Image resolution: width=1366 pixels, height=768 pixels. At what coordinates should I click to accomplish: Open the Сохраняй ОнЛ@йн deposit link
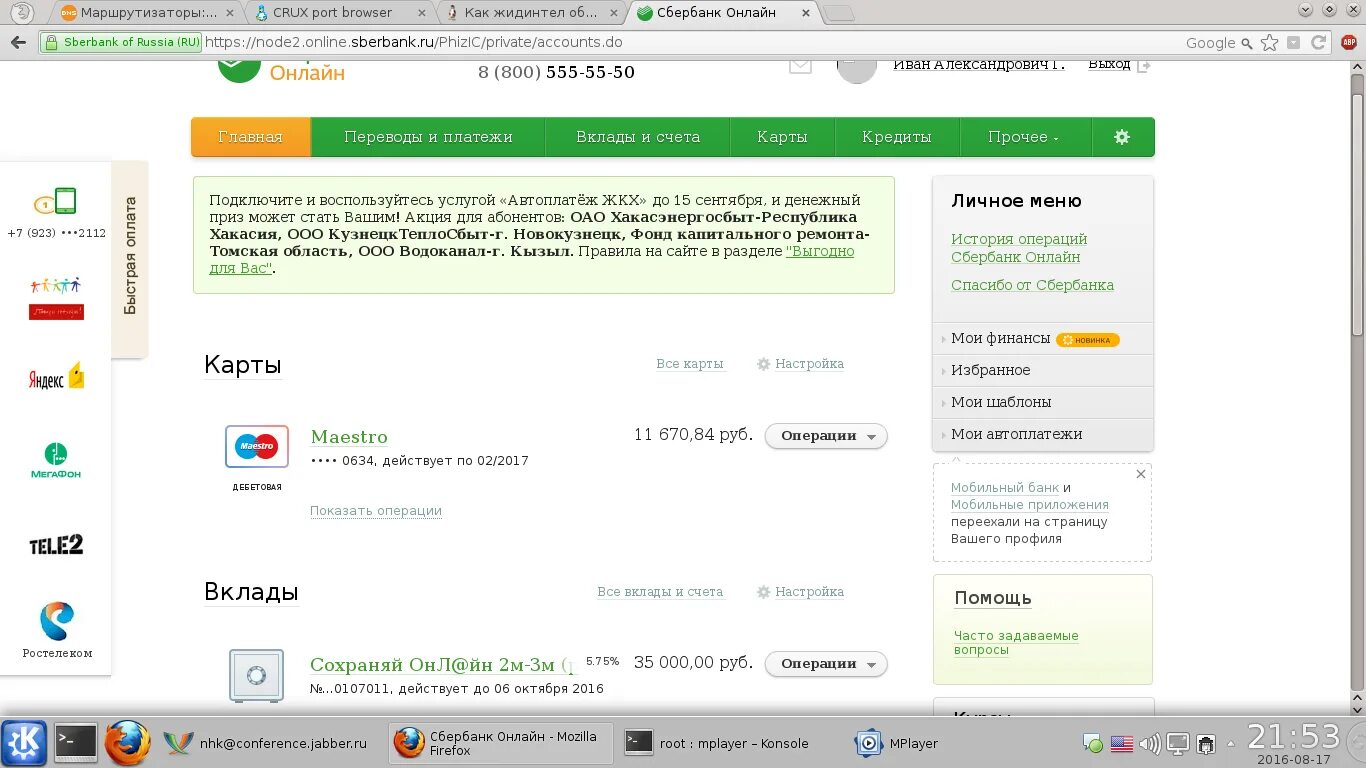[x=443, y=665]
